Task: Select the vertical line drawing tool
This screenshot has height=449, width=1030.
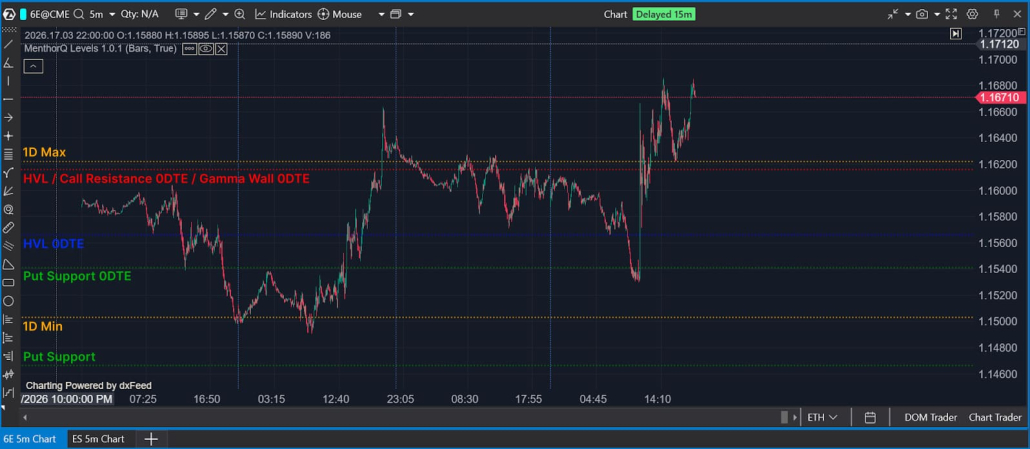Action: pos(9,81)
